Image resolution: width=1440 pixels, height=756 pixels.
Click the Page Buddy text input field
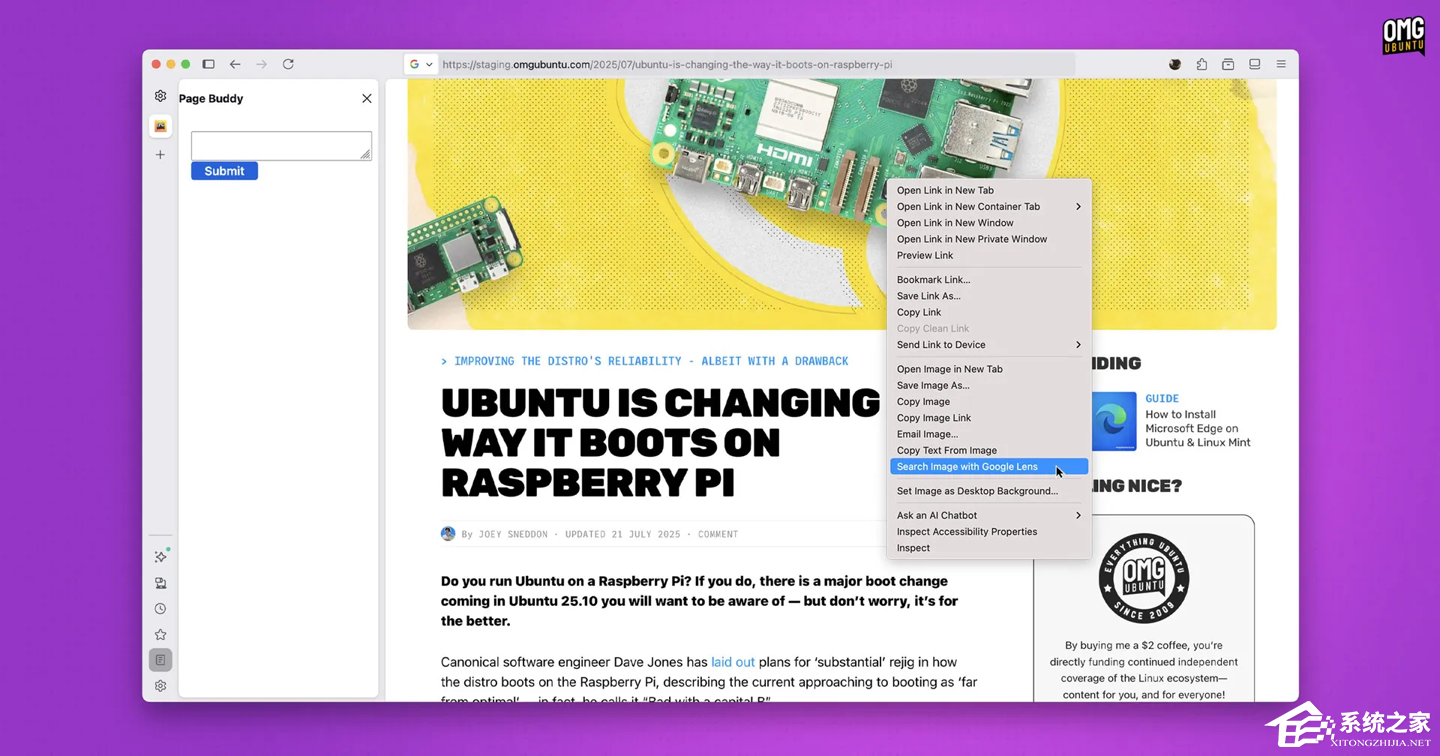pos(281,145)
